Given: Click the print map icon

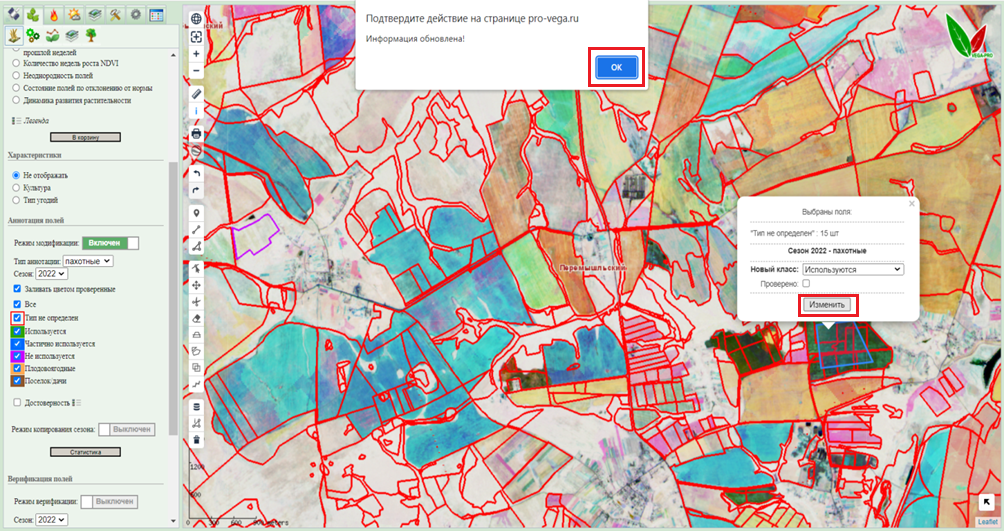Looking at the screenshot, I should click(196, 133).
